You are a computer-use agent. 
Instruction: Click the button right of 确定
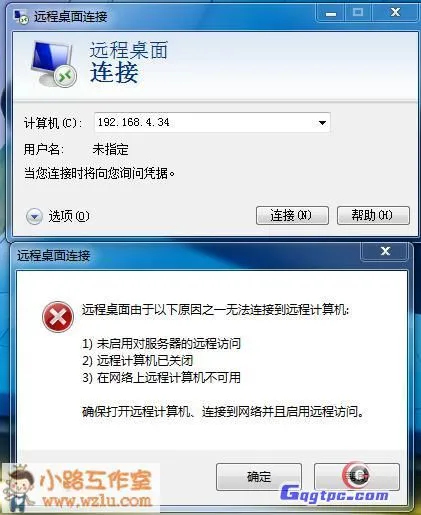(x=357, y=477)
